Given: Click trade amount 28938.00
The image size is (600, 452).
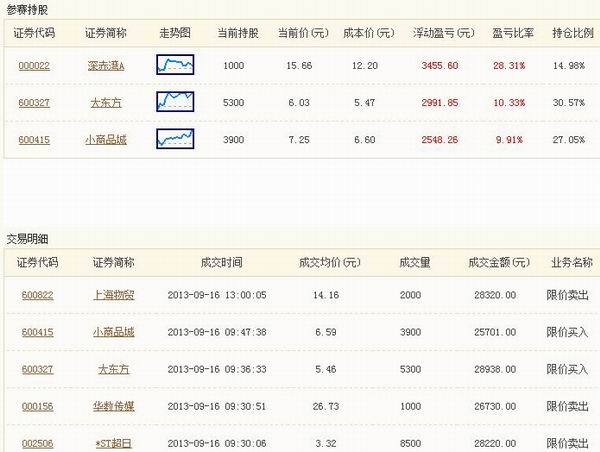Looking at the screenshot, I should coord(495,369).
